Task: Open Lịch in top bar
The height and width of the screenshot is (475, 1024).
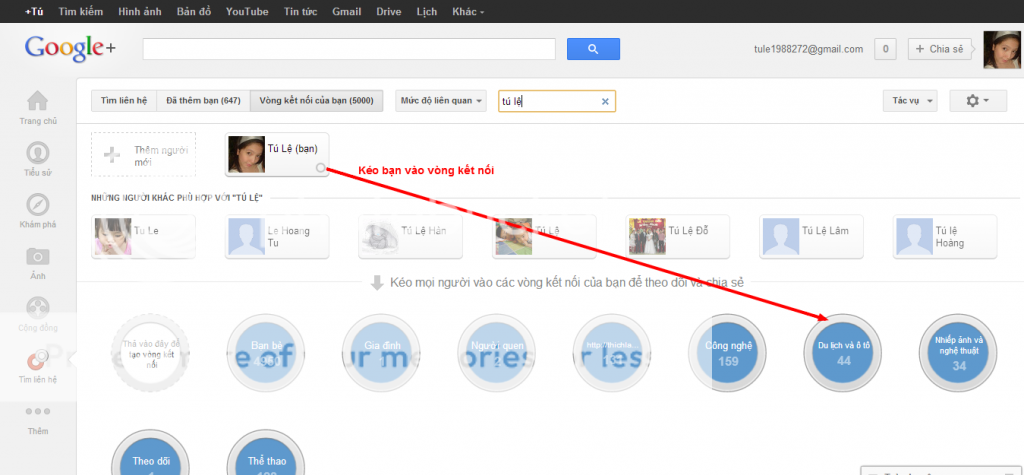Action: pyautogui.click(x=426, y=12)
